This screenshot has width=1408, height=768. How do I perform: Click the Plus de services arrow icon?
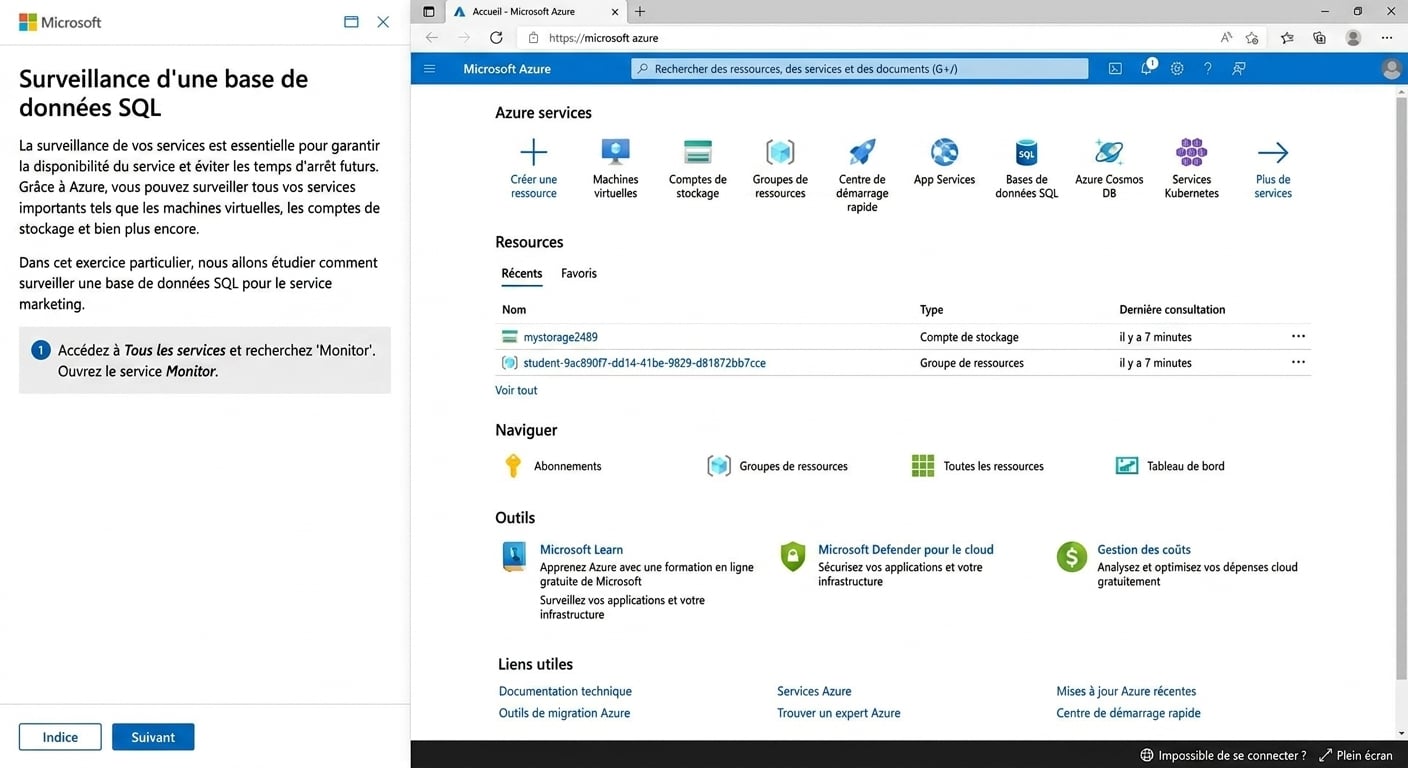(x=1273, y=152)
